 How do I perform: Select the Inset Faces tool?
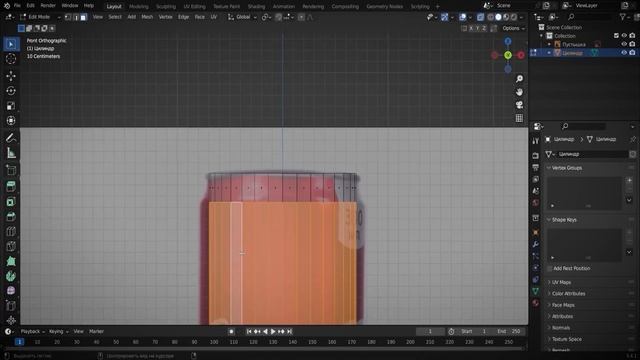11,202
